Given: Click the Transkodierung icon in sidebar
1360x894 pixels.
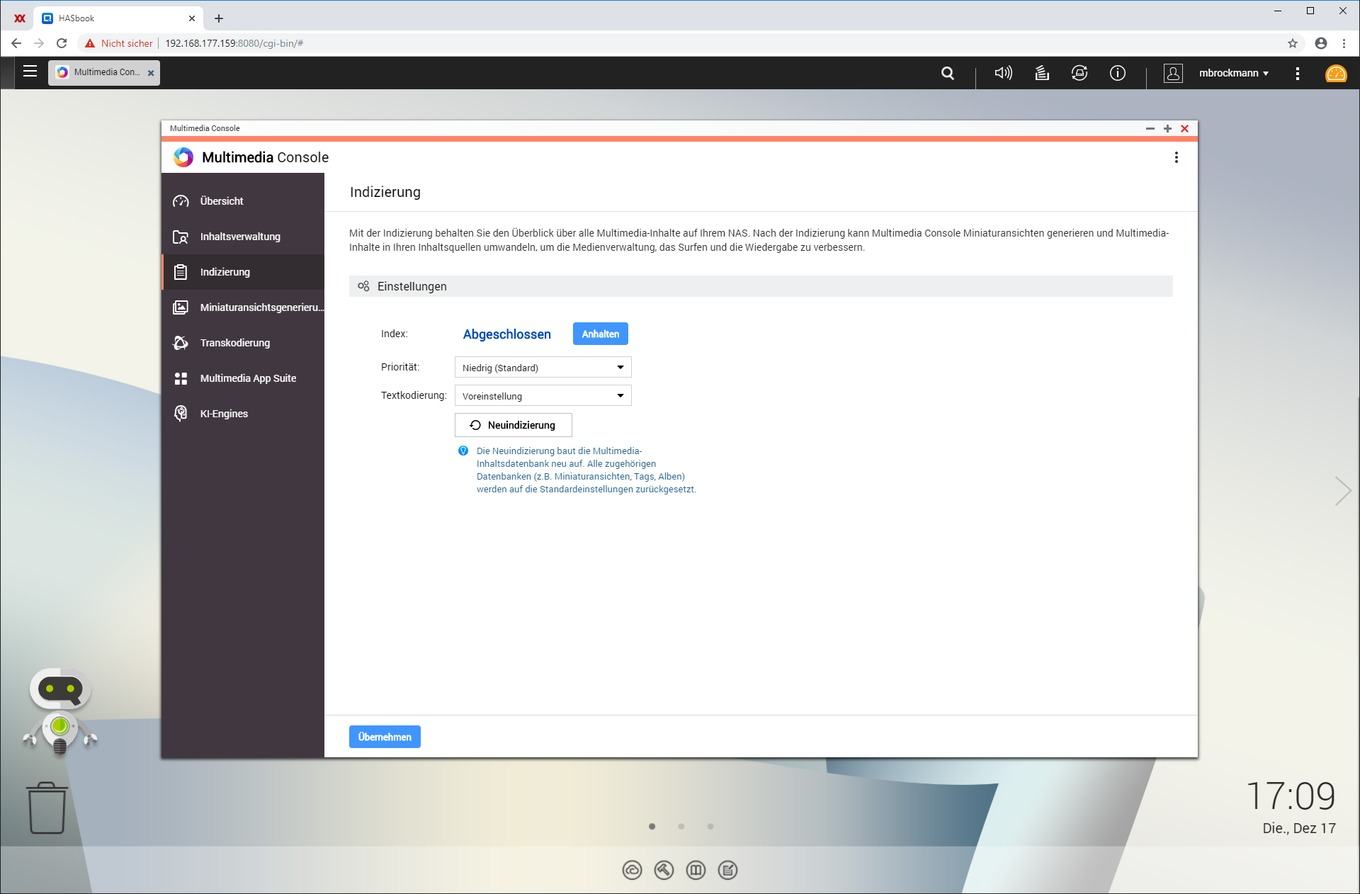Looking at the screenshot, I should click(x=181, y=343).
